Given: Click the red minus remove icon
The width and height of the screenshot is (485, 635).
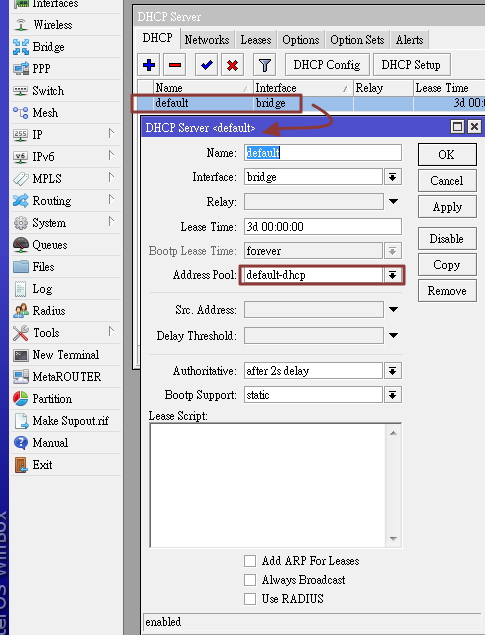Looking at the screenshot, I should [175, 65].
